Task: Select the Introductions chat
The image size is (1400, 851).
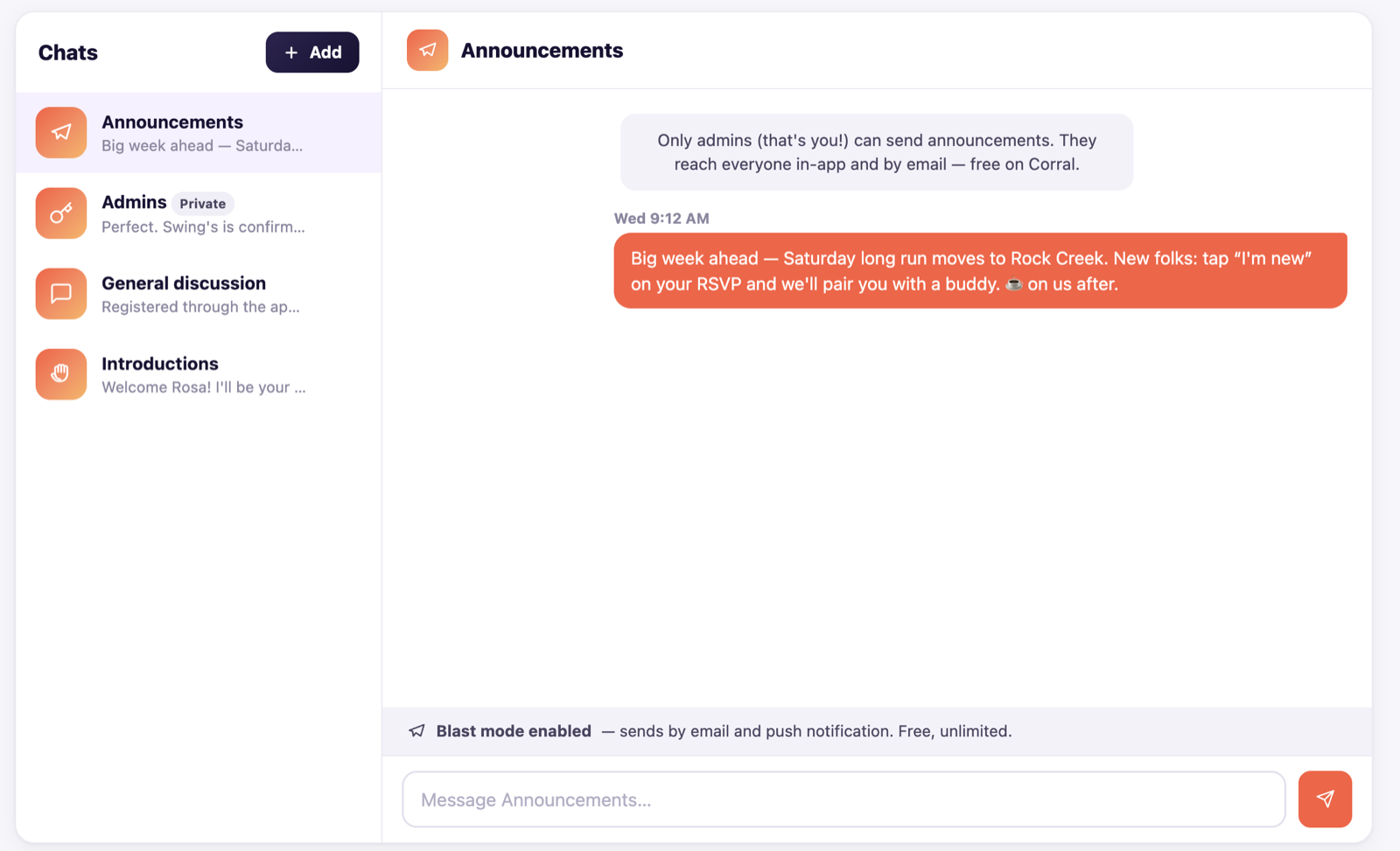Action: tap(199, 374)
